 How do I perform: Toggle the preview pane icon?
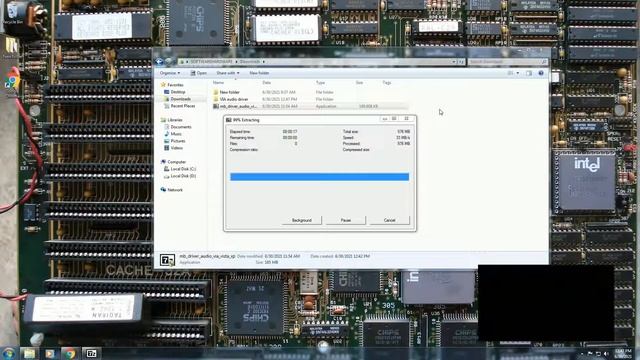[x=529, y=73]
